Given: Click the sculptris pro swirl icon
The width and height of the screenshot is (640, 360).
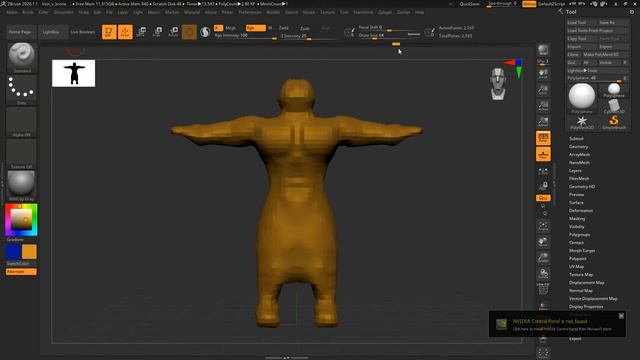Looking at the screenshot, I should click(x=205, y=32).
